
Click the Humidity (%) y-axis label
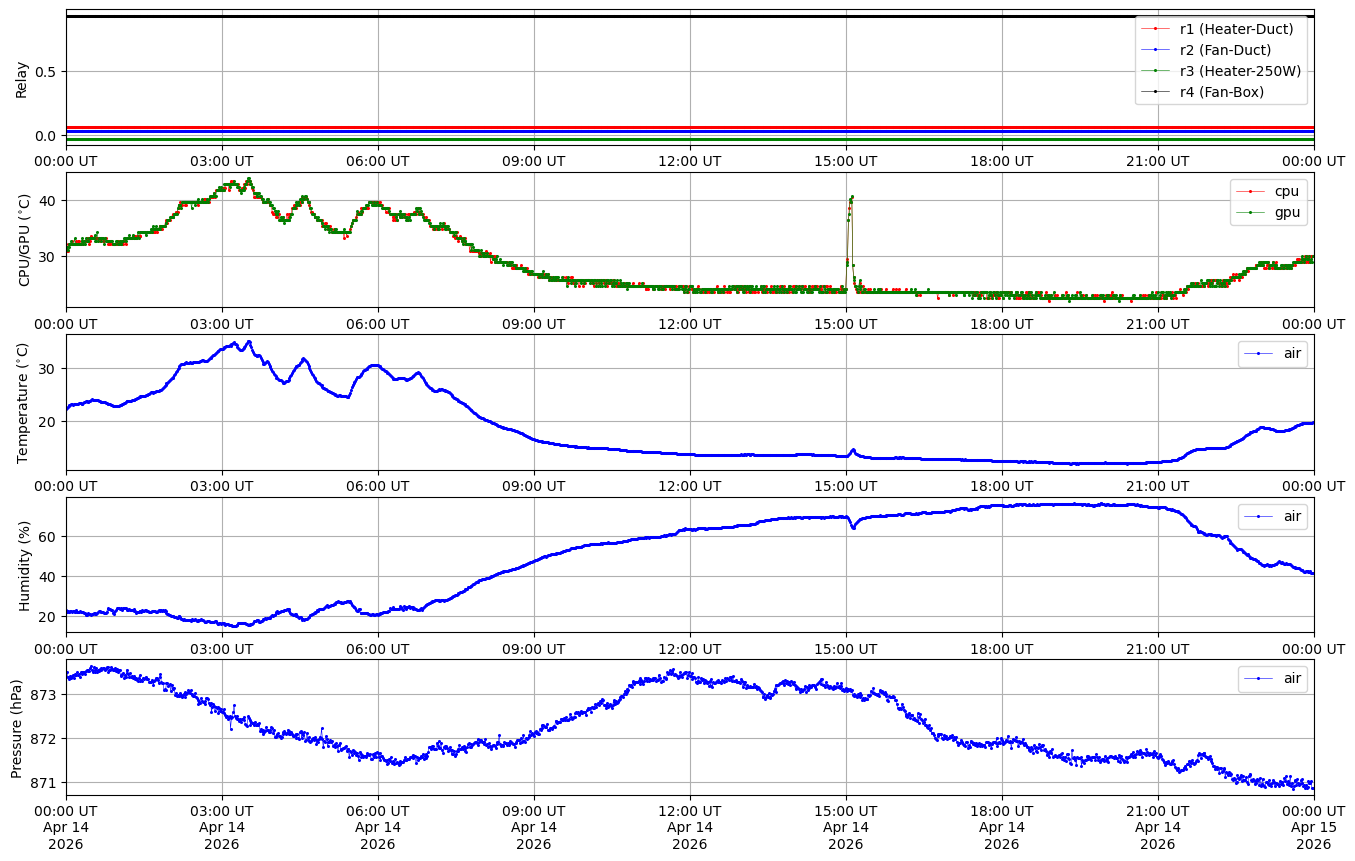24,564
